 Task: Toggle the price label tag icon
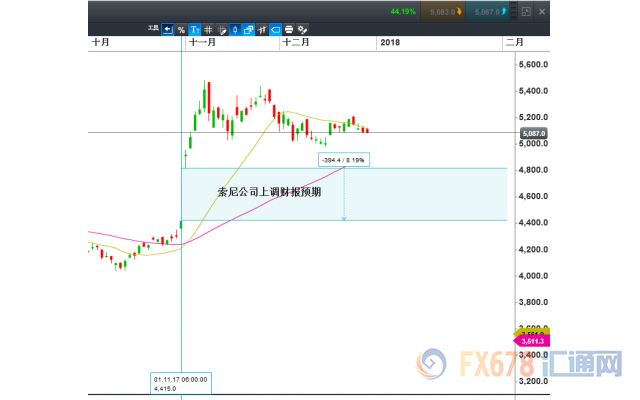(x=275, y=29)
